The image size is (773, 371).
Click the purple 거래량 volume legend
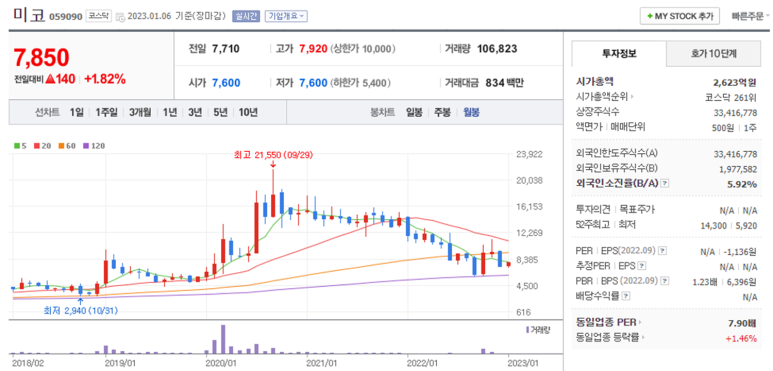538,329
